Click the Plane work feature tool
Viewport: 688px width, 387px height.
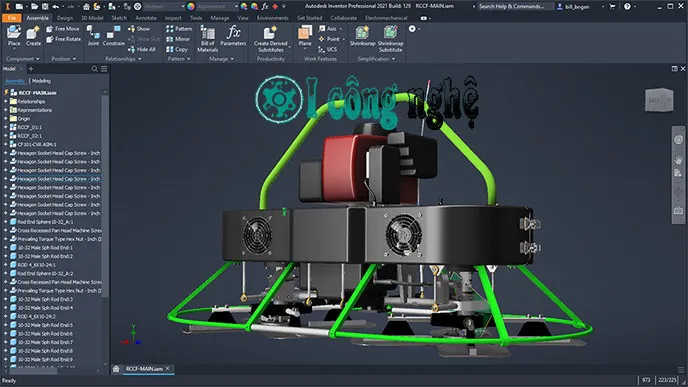(305, 36)
